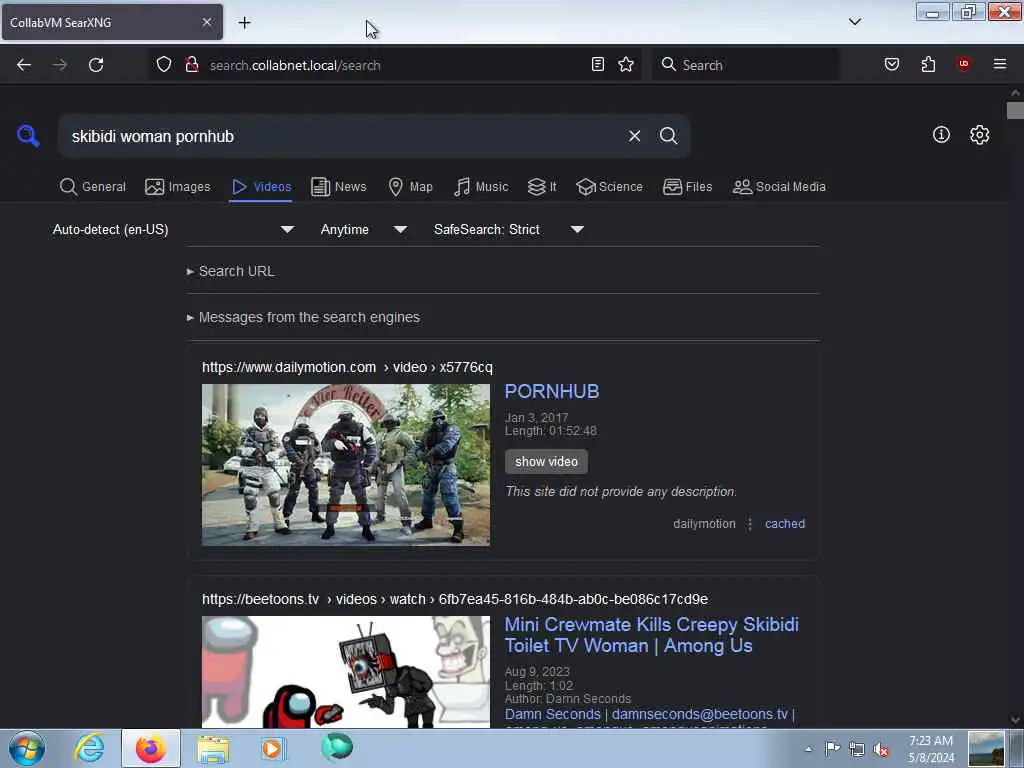
Task: Open the SafeSearch: Strict dropdown
Action: pos(508,229)
